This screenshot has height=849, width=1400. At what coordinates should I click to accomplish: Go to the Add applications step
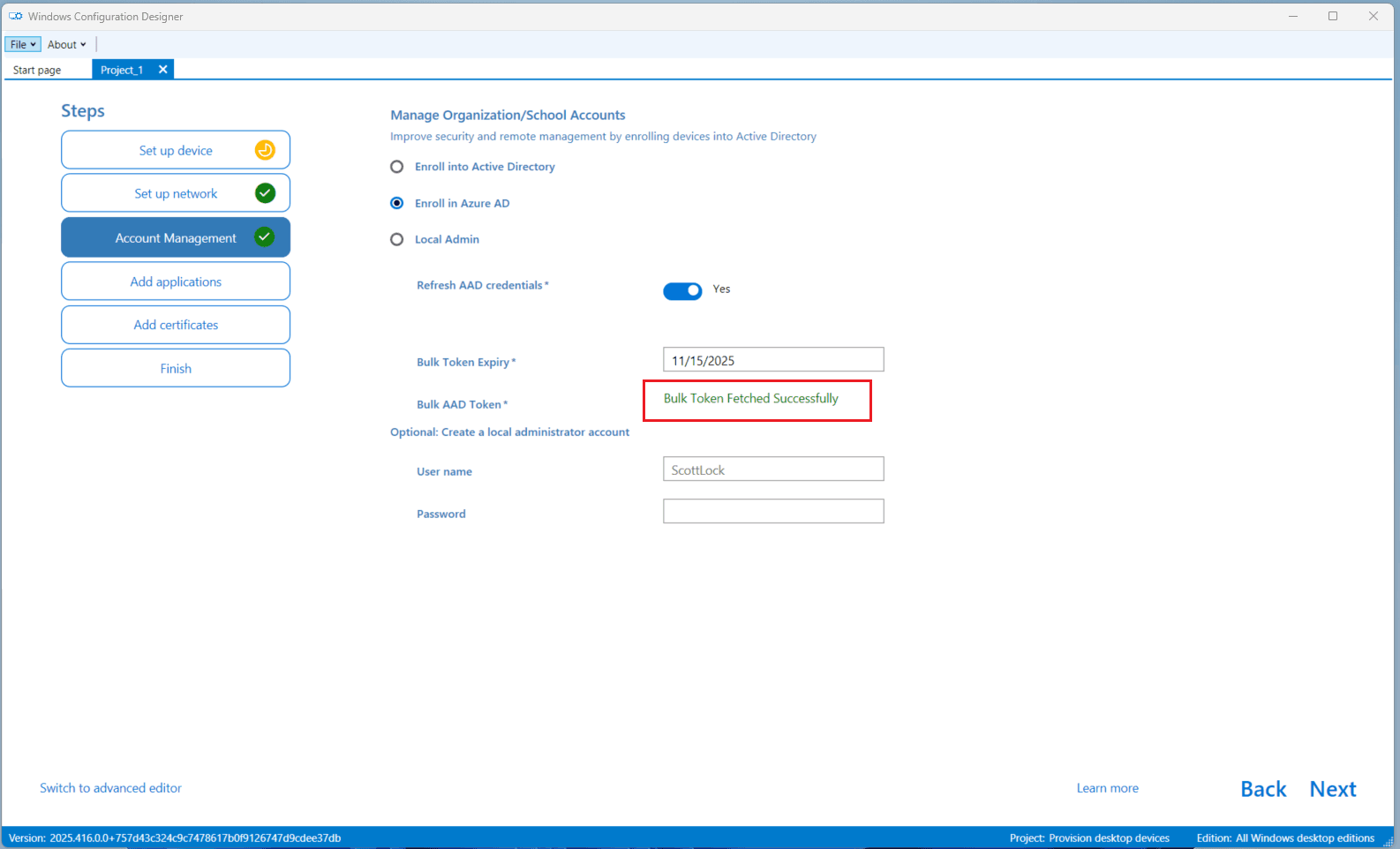click(x=176, y=282)
